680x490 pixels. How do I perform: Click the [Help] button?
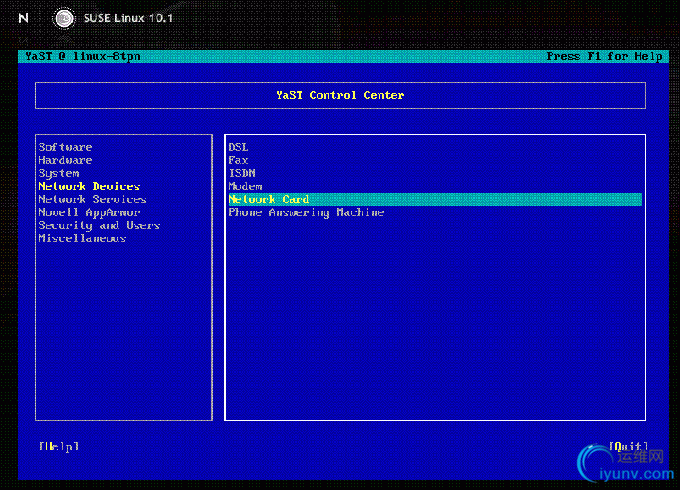(x=59, y=446)
